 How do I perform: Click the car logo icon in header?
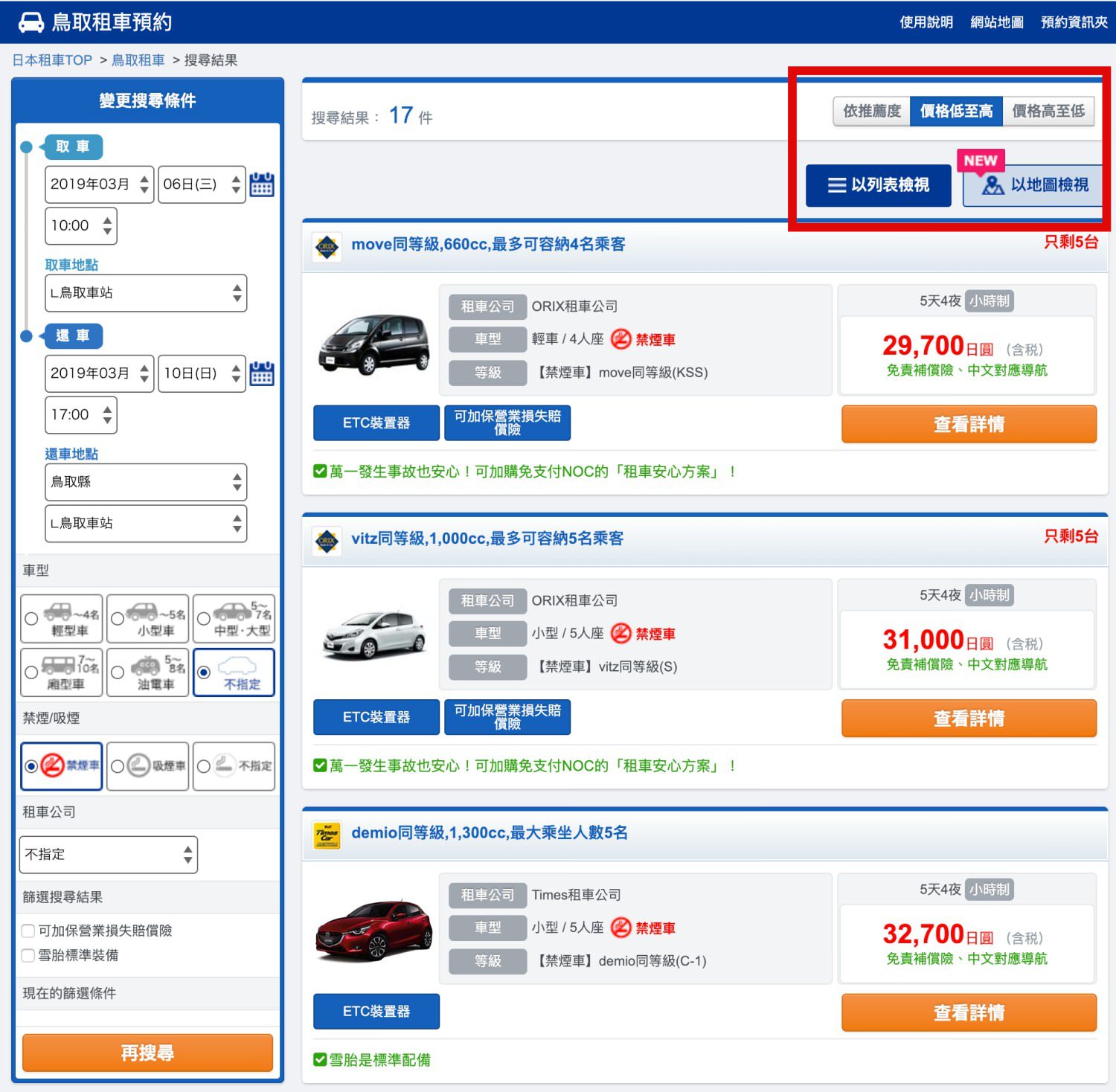pos(31,22)
